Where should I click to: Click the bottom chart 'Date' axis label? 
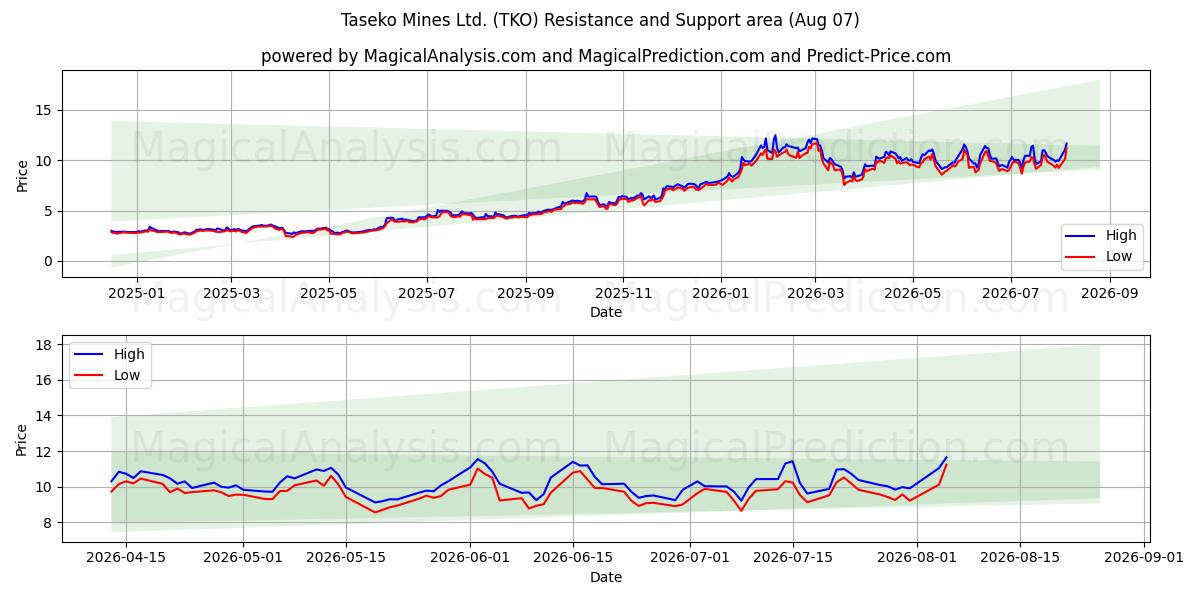point(606,577)
